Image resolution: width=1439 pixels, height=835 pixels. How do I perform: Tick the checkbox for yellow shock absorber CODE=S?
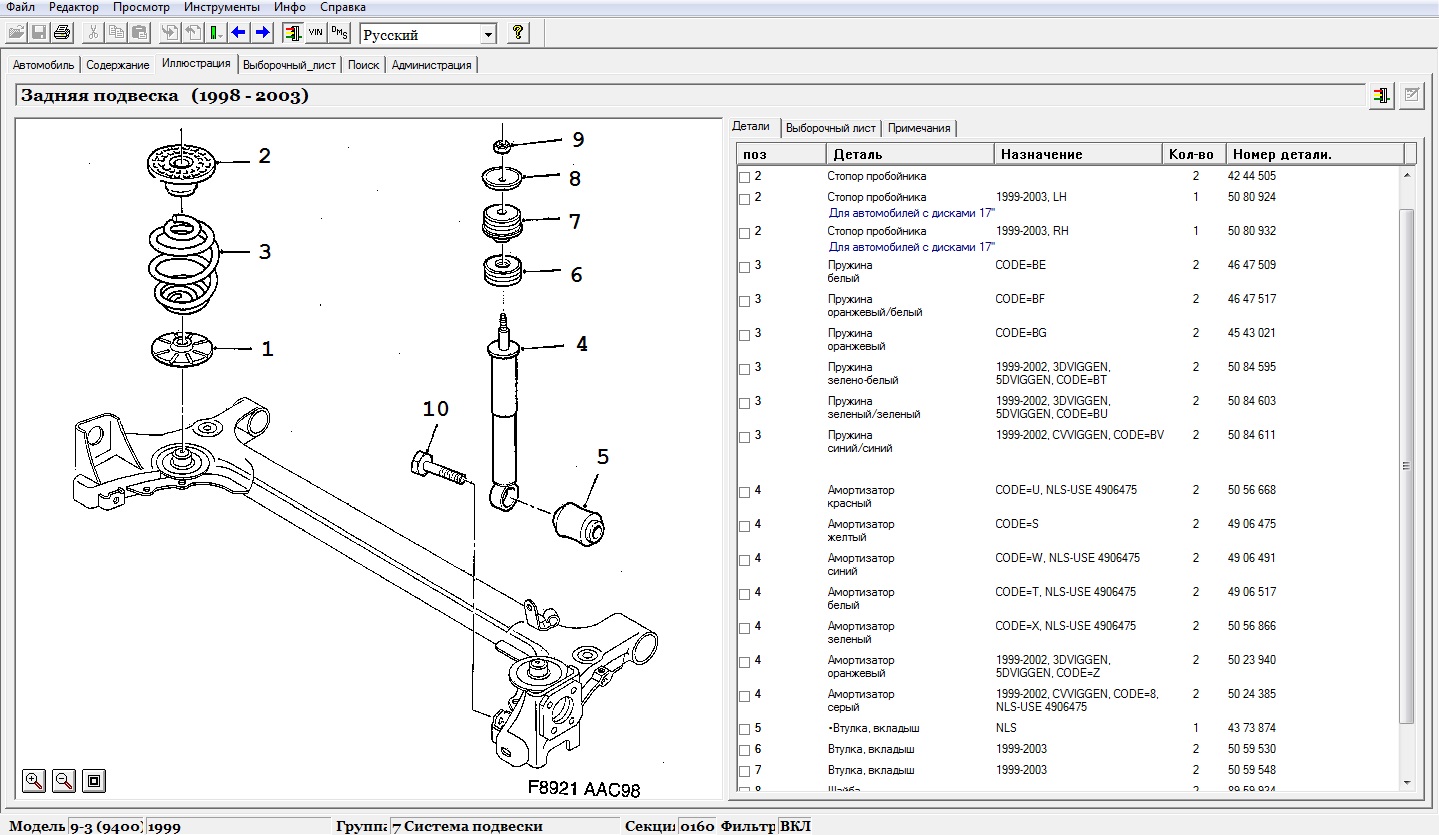(x=744, y=526)
